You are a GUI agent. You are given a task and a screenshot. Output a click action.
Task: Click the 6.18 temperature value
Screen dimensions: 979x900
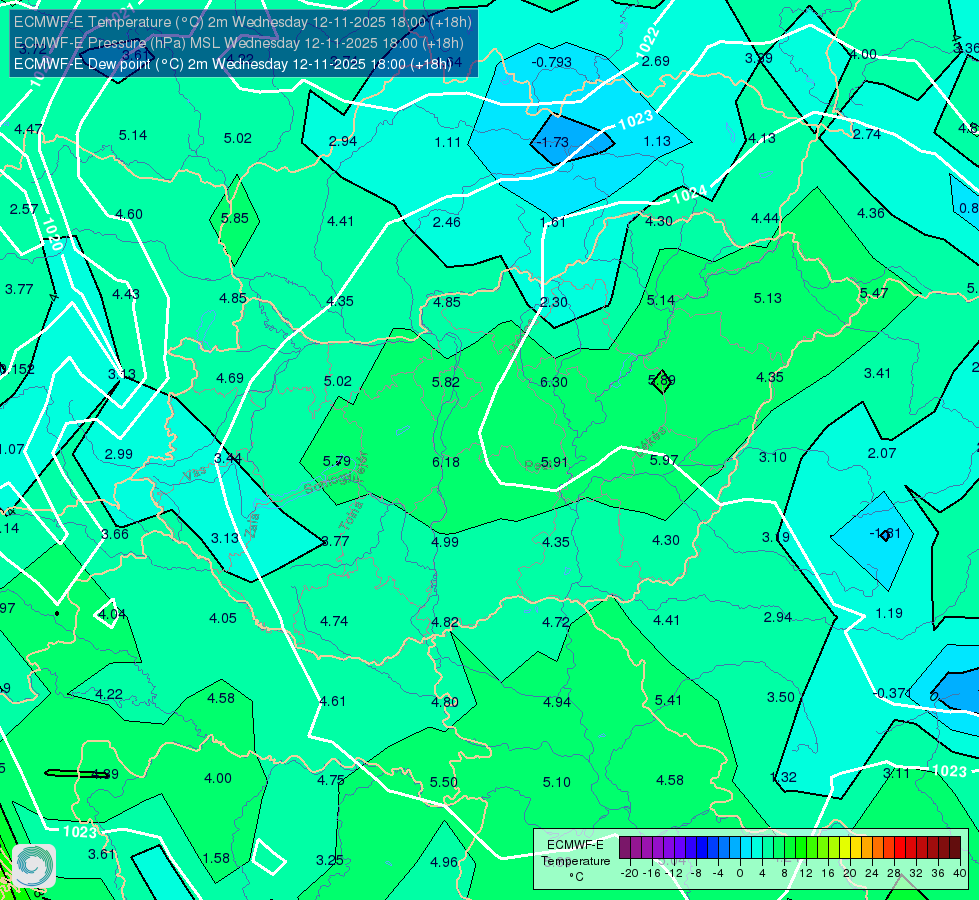coord(446,462)
